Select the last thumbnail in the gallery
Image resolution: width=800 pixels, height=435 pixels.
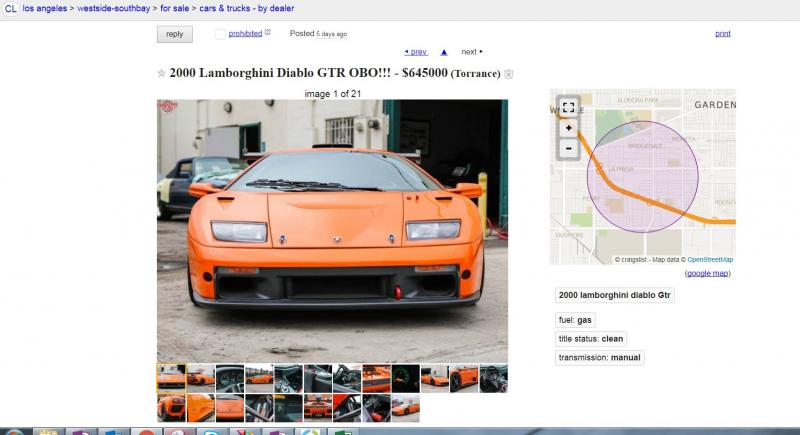(406, 408)
